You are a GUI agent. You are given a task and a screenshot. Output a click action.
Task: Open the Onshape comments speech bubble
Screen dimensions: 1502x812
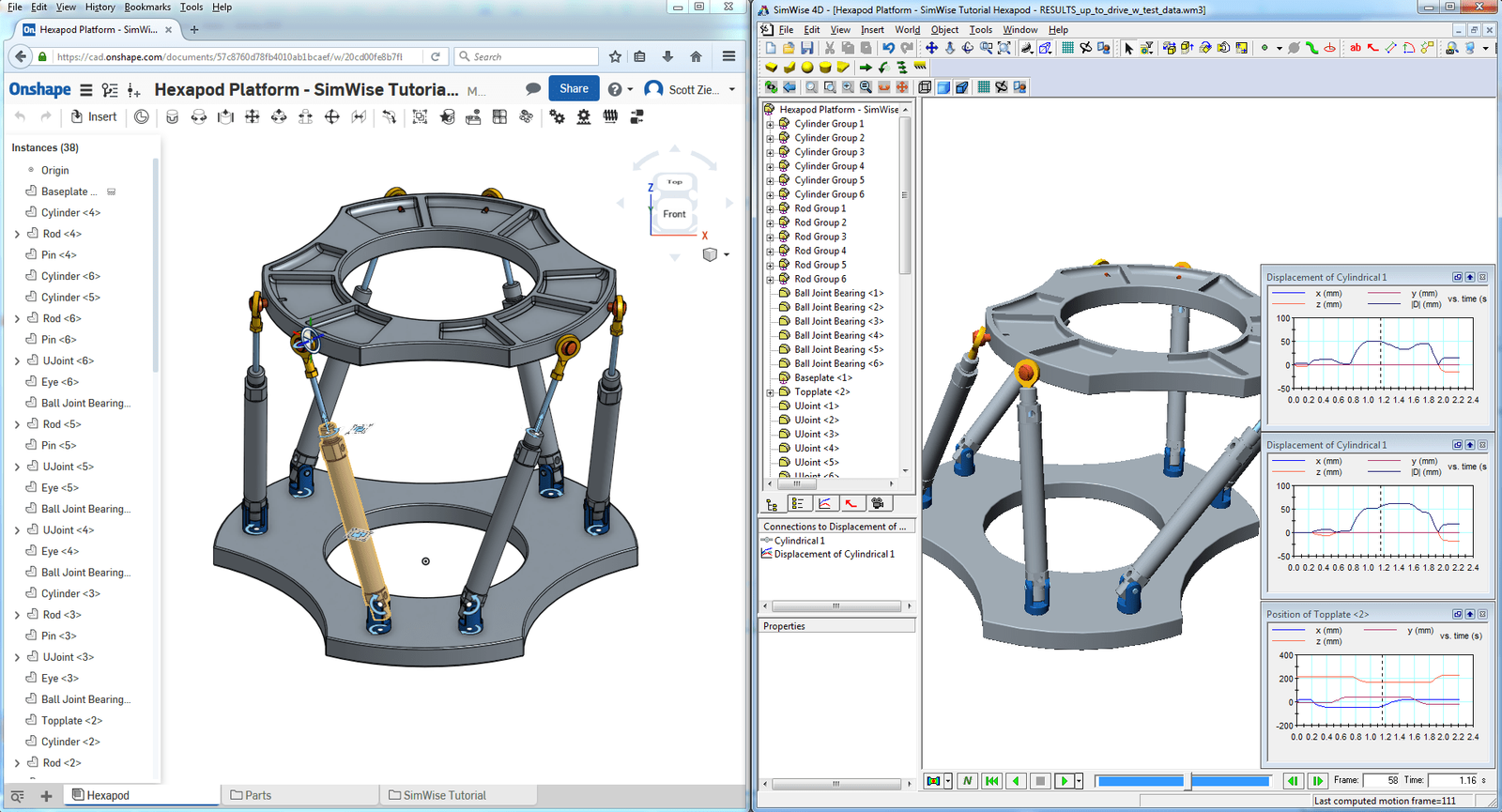(533, 89)
